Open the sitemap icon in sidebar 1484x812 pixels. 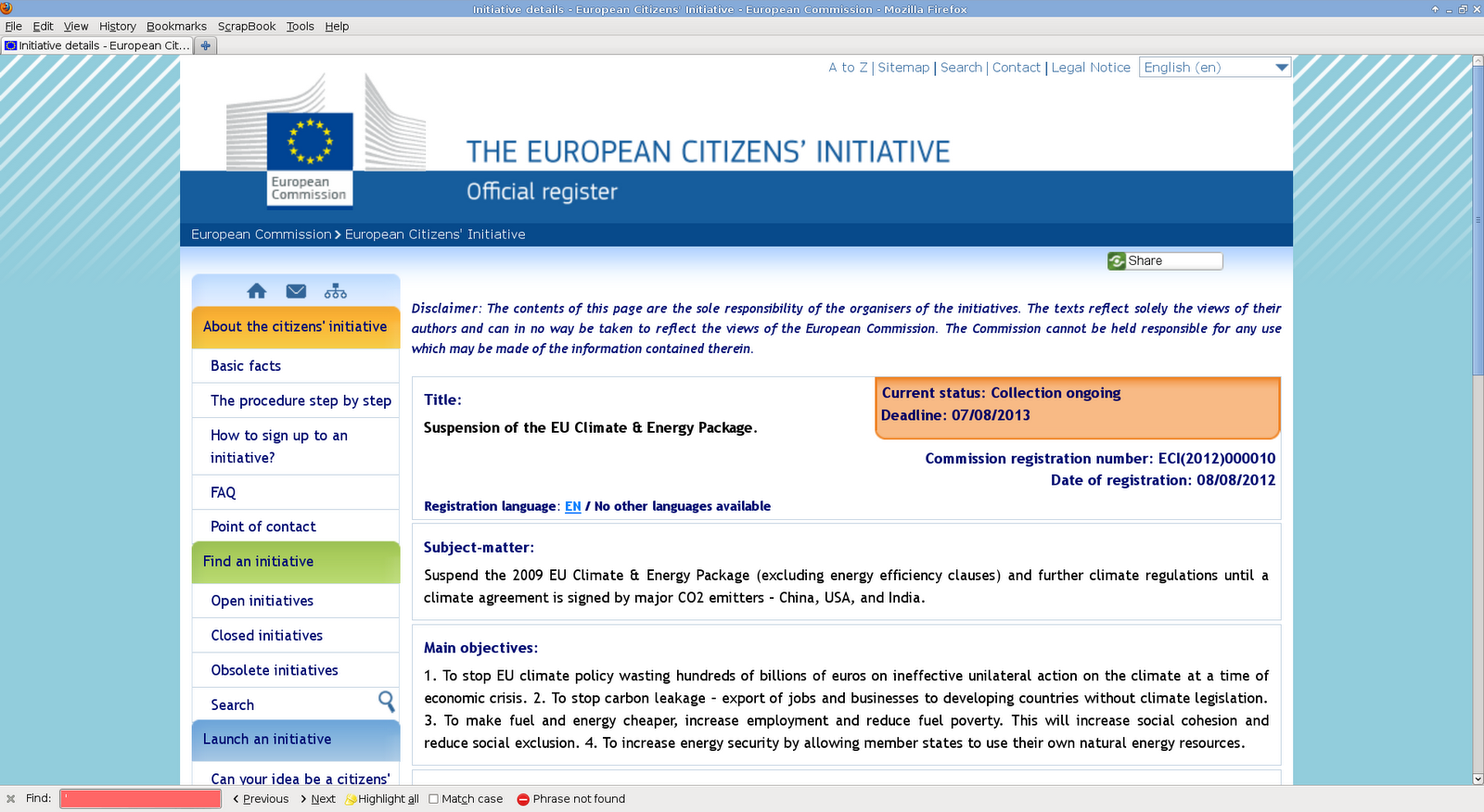pos(335,291)
